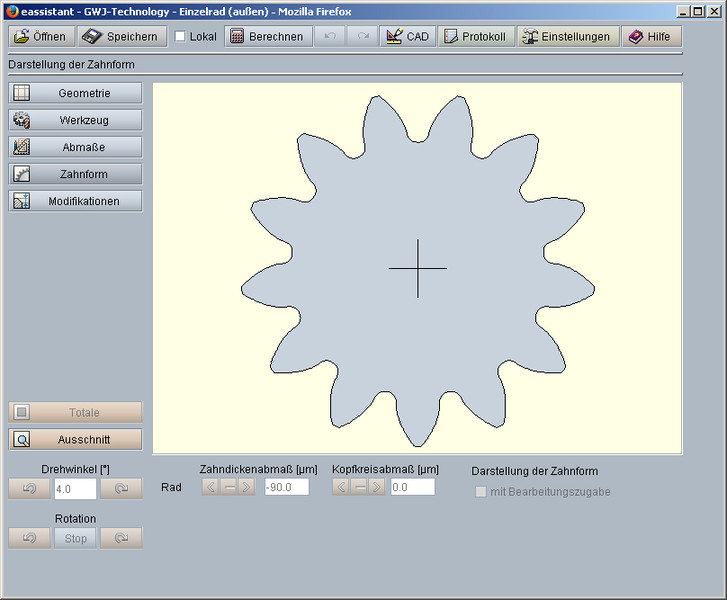Click the Drehwinkel angle input field
Image resolution: width=727 pixels, height=600 pixels.
[x=75, y=488]
